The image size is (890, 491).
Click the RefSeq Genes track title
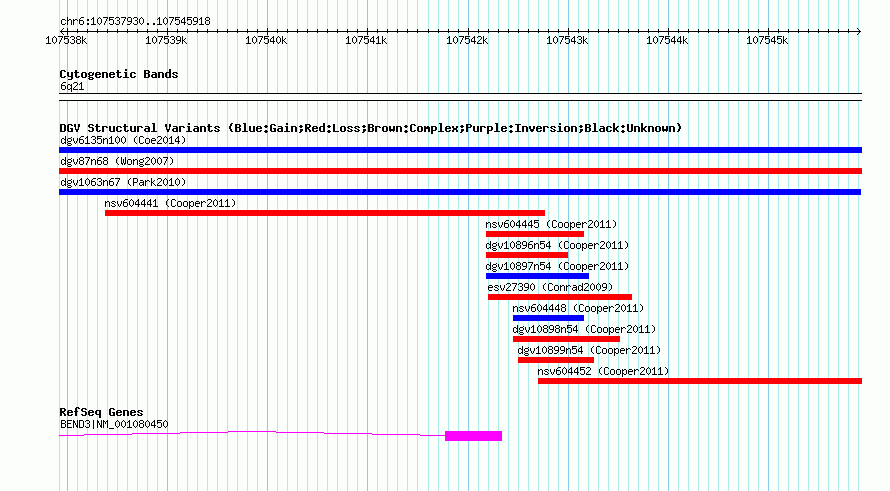[101, 412]
